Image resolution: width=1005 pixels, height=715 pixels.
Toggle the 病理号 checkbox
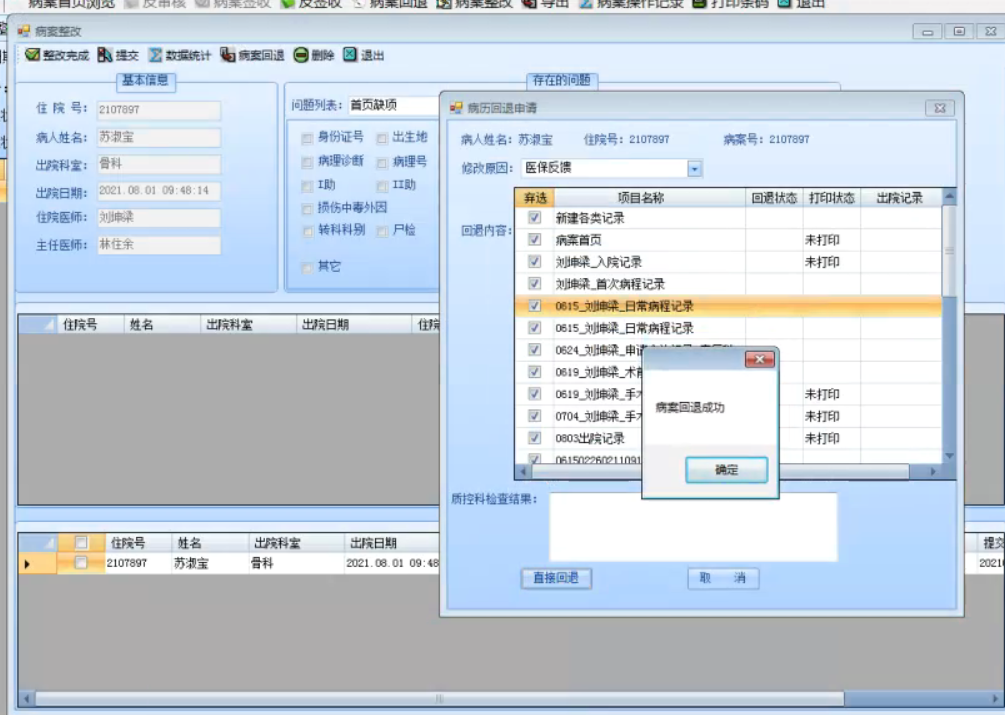point(382,162)
